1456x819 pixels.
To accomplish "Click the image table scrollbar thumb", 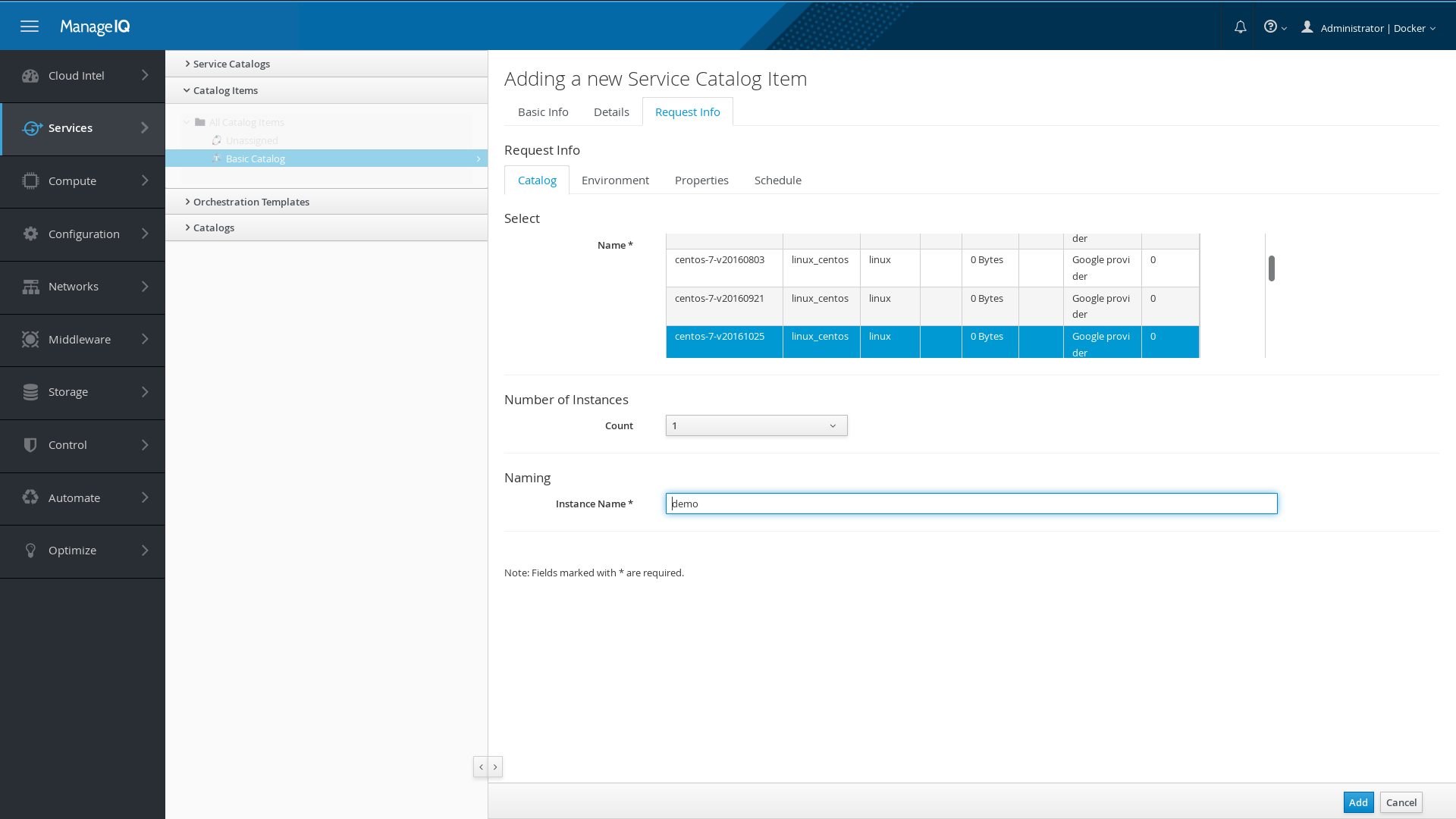I will click(1272, 268).
